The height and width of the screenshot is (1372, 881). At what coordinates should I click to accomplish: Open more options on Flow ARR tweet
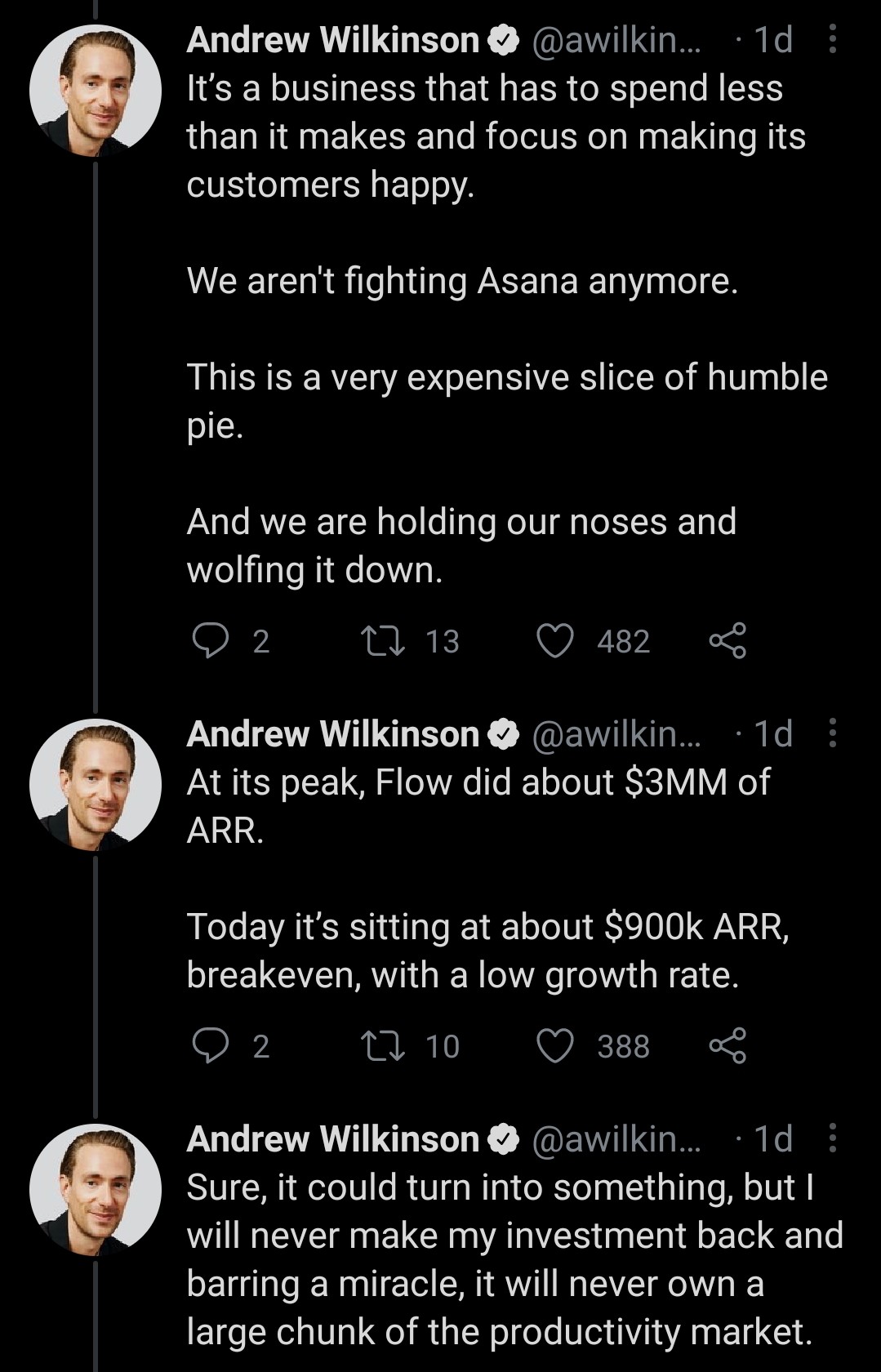pos(832,733)
